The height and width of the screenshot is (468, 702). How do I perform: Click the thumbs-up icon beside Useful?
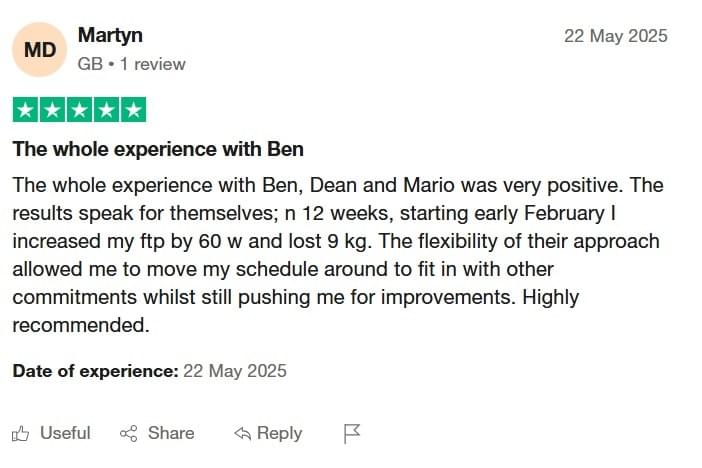coord(20,434)
